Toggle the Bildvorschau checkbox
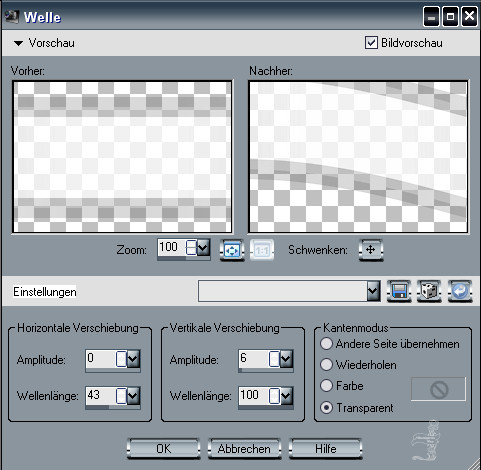Image resolution: width=481 pixels, height=470 pixels. tap(371, 43)
